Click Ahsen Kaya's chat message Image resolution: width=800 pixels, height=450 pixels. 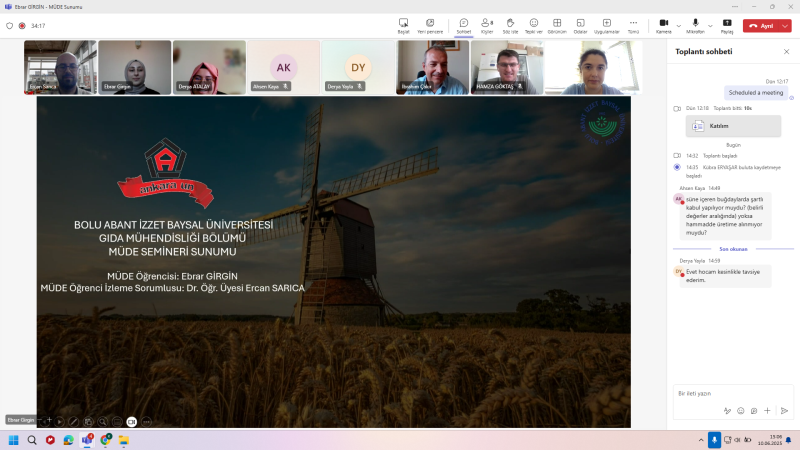[x=725, y=216]
